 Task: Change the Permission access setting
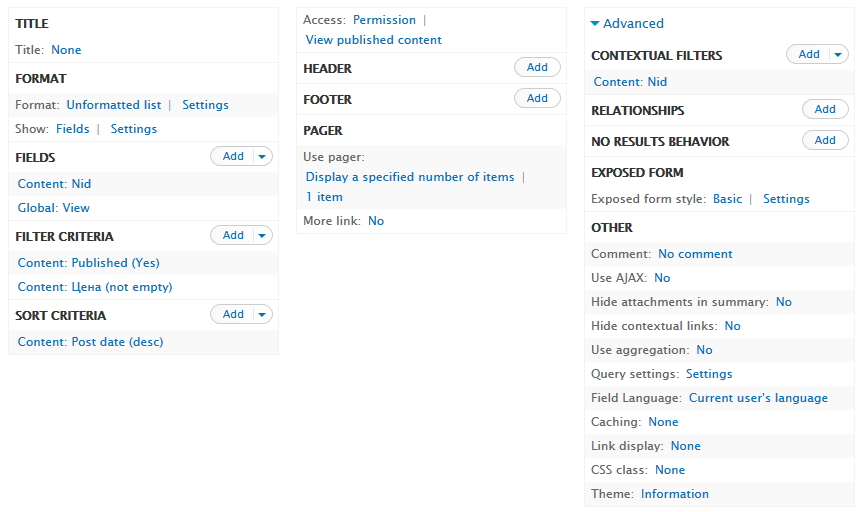[384, 20]
